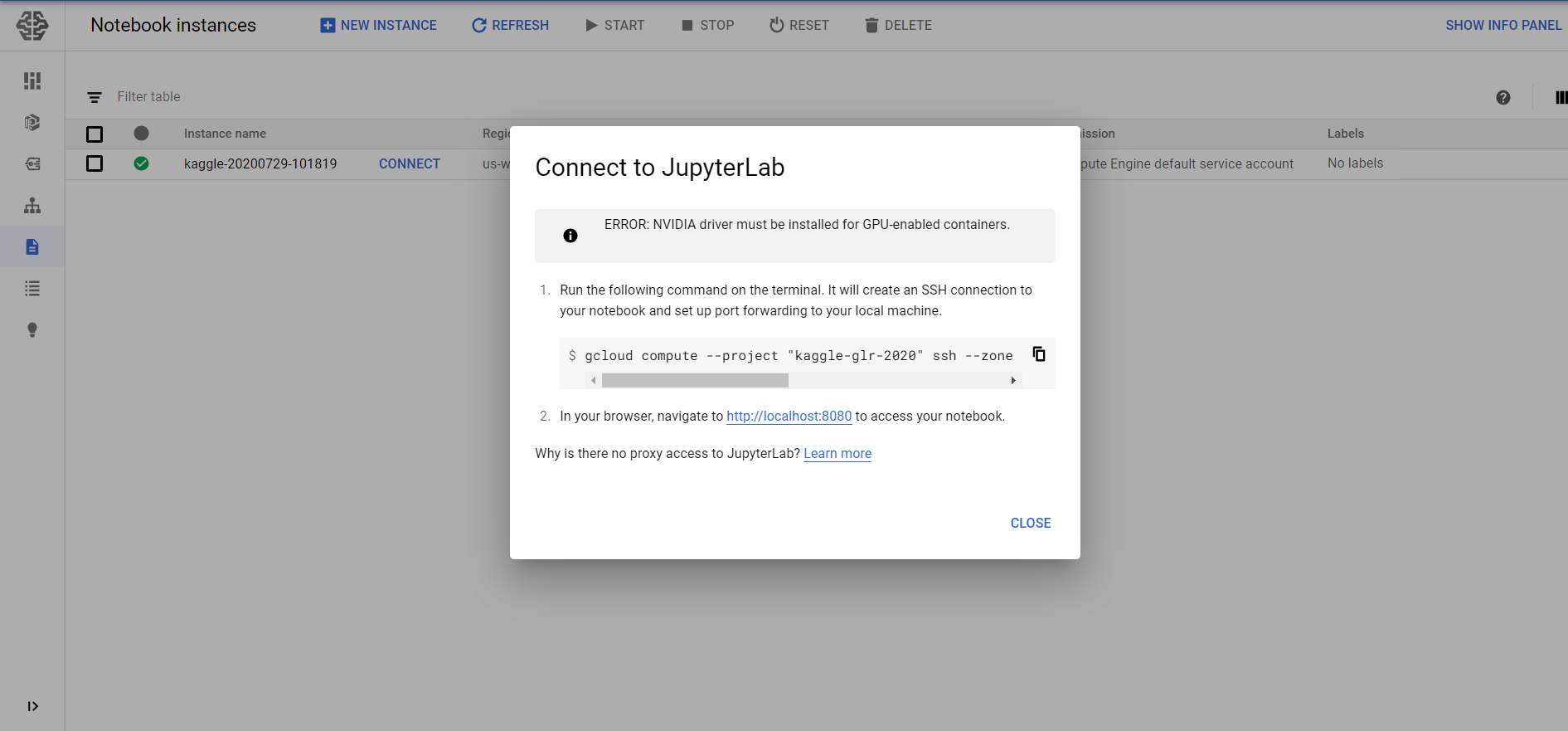Open the Jobs list icon in the sidebar

coord(32,288)
